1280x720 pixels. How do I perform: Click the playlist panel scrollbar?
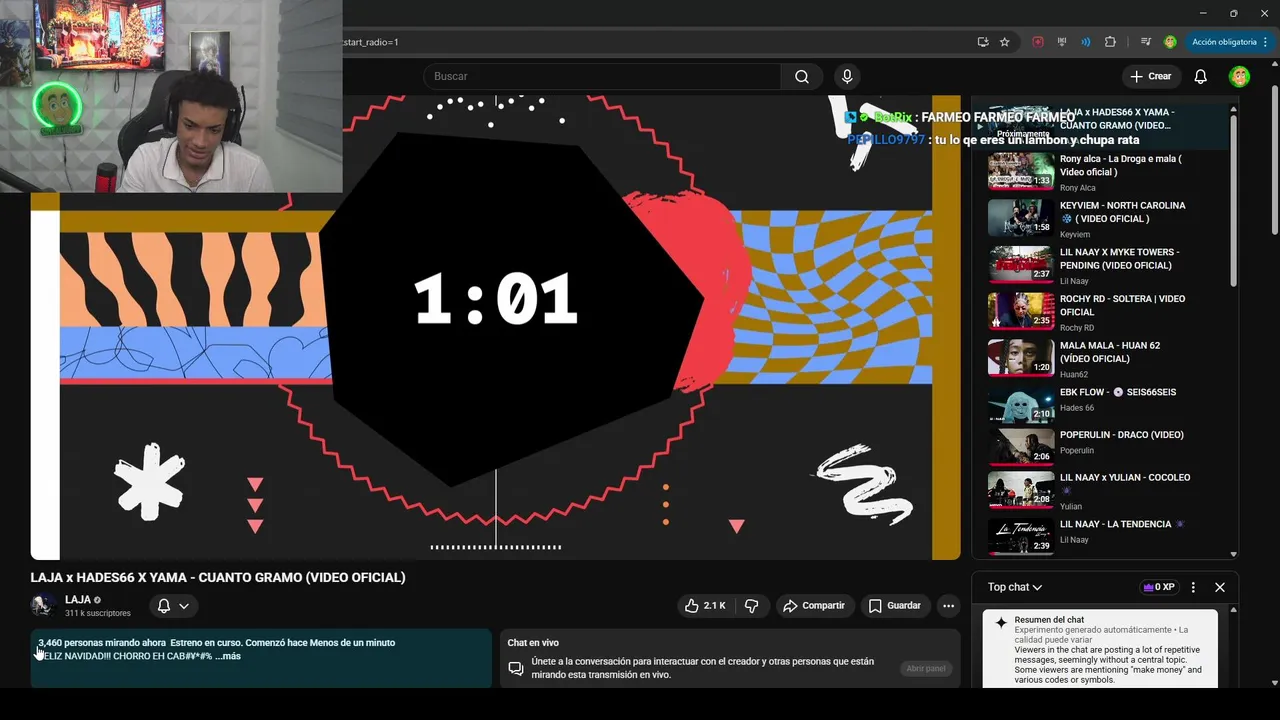pyautogui.click(x=1234, y=200)
